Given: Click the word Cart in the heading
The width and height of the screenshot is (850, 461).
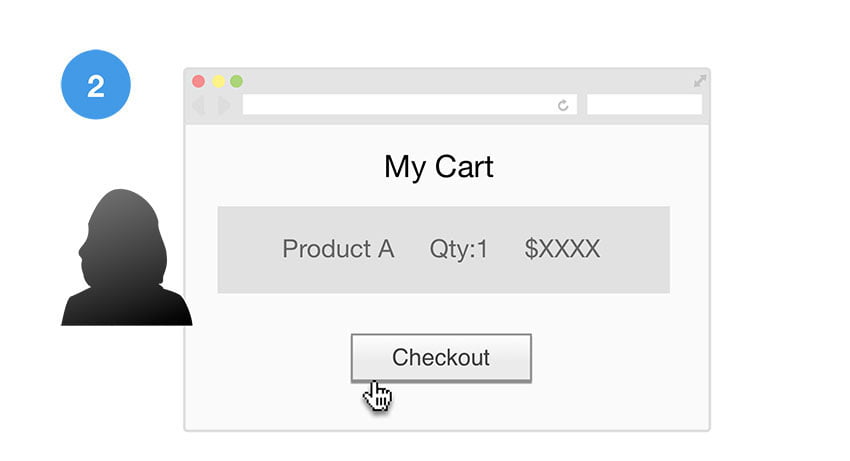Looking at the screenshot, I should click(464, 167).
